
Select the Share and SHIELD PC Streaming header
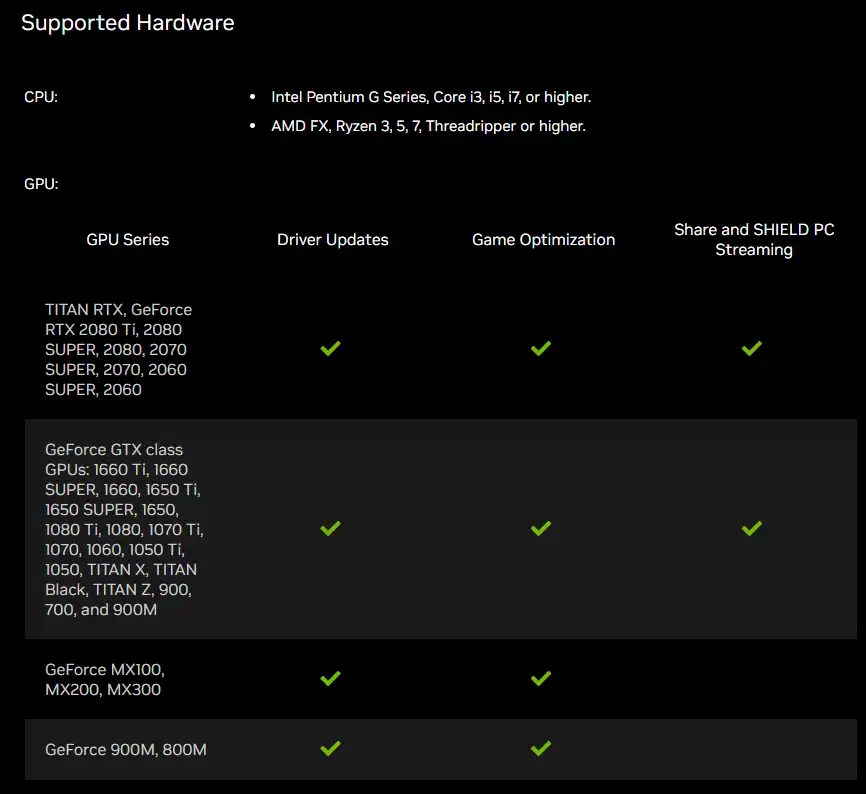click(753, 239)
